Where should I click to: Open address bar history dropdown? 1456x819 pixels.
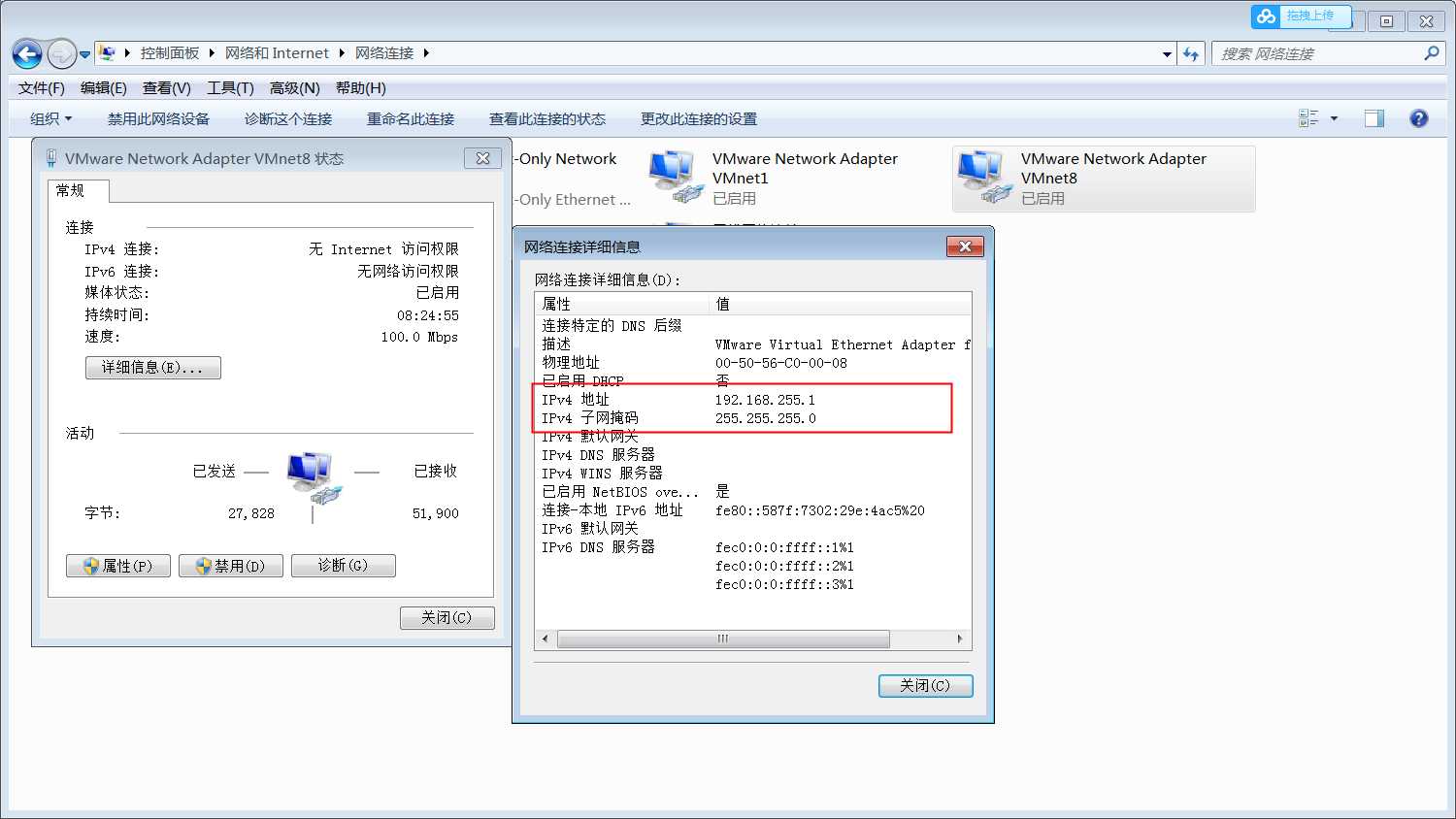pyautogui.click(x=1167, y=54)
